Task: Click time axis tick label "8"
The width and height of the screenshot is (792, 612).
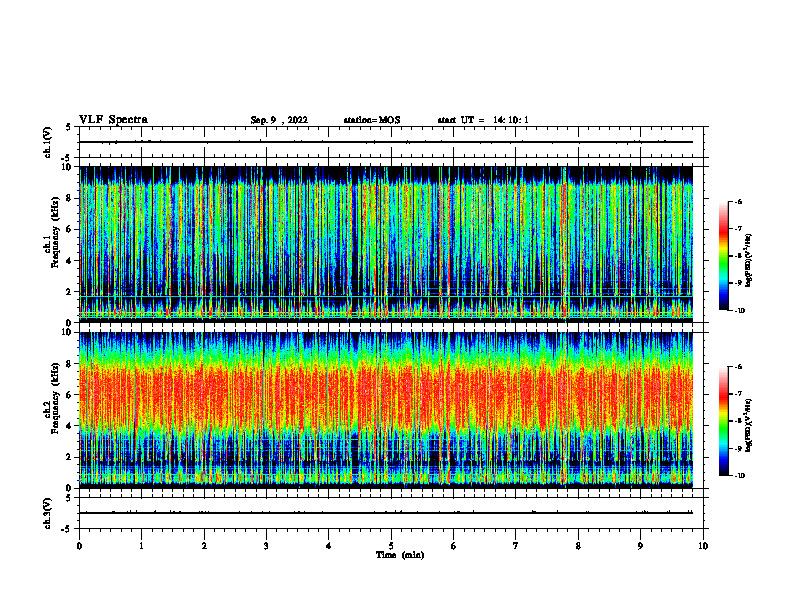Action: [578, 546]
